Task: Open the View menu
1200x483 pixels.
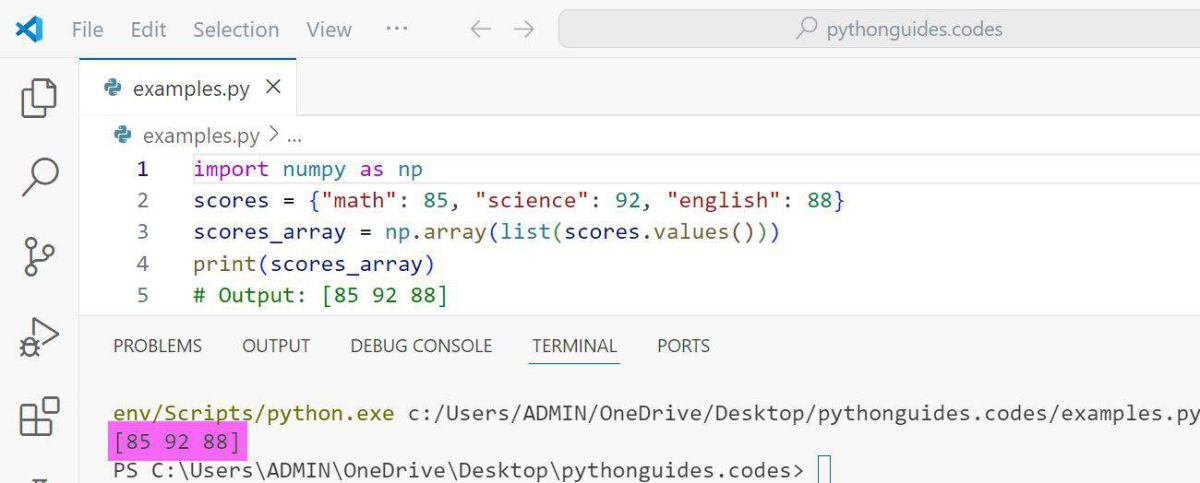Action: point(329,29)
